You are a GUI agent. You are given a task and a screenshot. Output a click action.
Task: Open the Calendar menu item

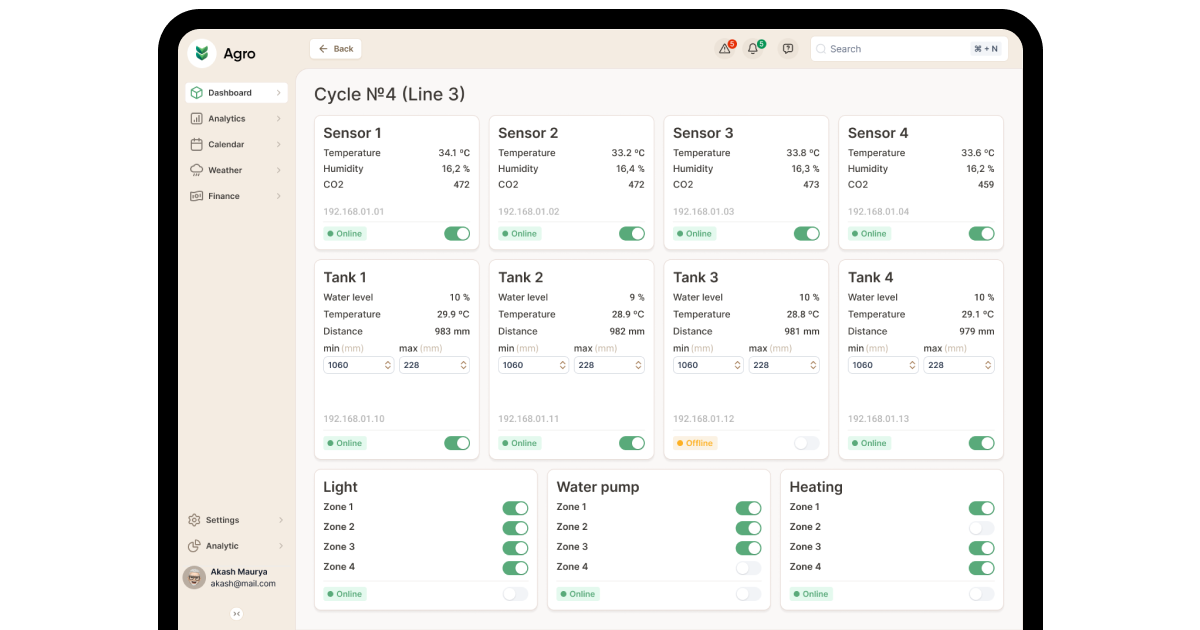(236, 144)
